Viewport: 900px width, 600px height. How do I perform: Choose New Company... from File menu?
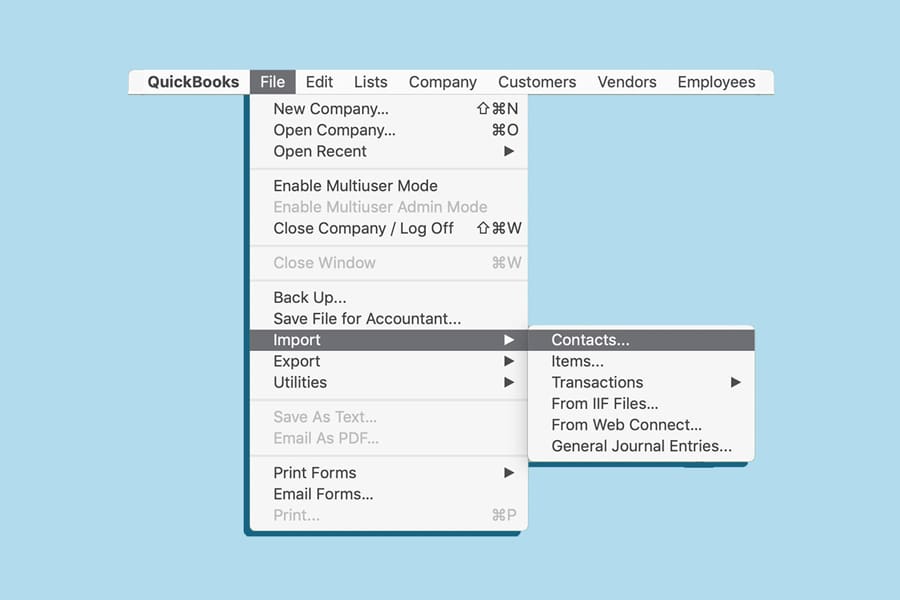(x=389, y=109)
